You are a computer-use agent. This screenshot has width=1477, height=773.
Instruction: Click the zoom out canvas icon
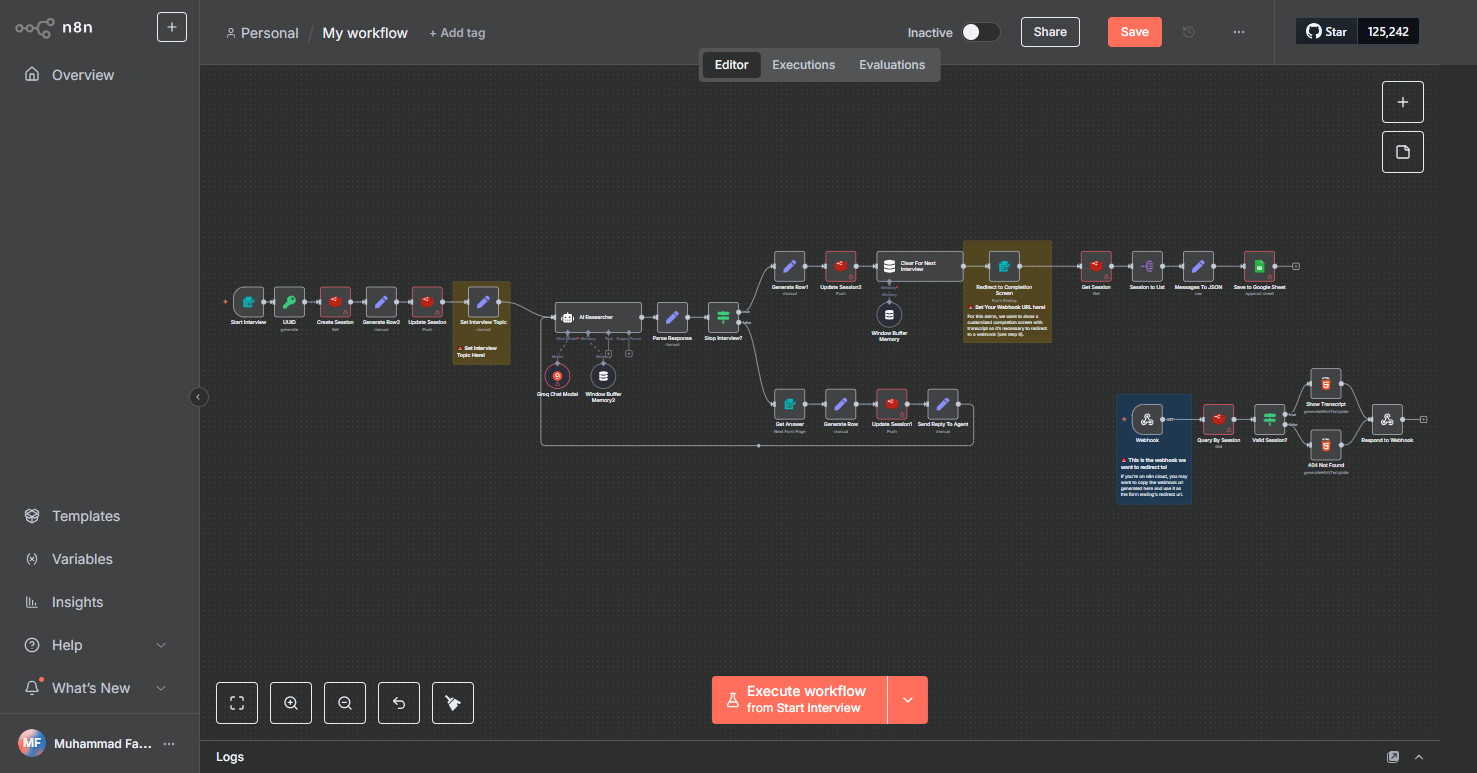coord(345,703)
